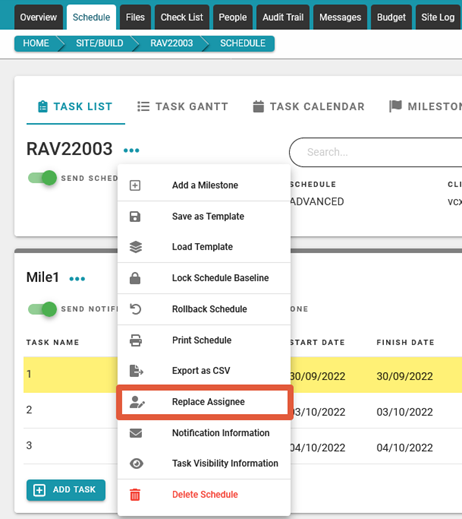Click the Print Schedule printer icon
The height and width of the screenshot is (519, 462).
(x=136, y=340)
